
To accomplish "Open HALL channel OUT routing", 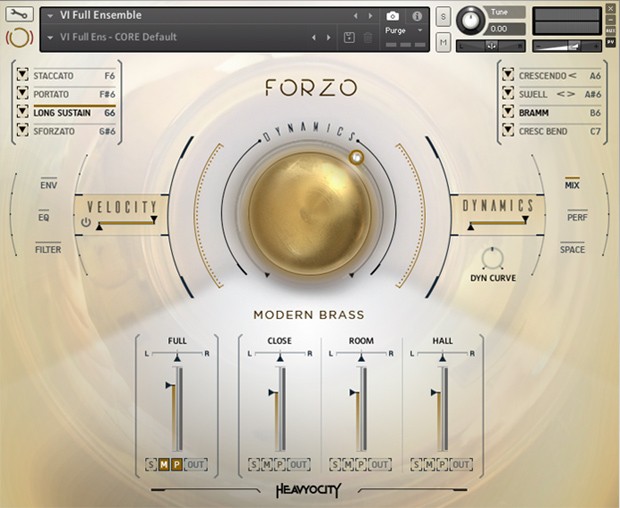I will click(x=461, y=465).
